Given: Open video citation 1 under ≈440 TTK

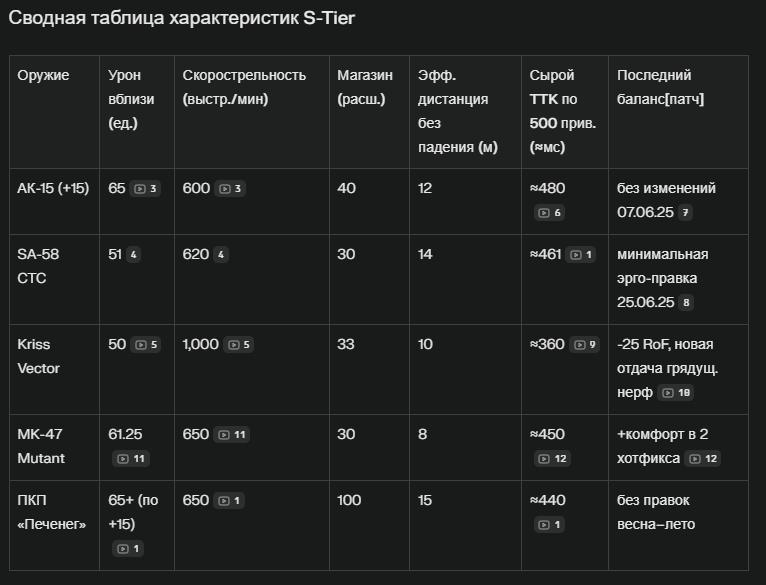Looking at the screenshot, I should pos(549,524).
